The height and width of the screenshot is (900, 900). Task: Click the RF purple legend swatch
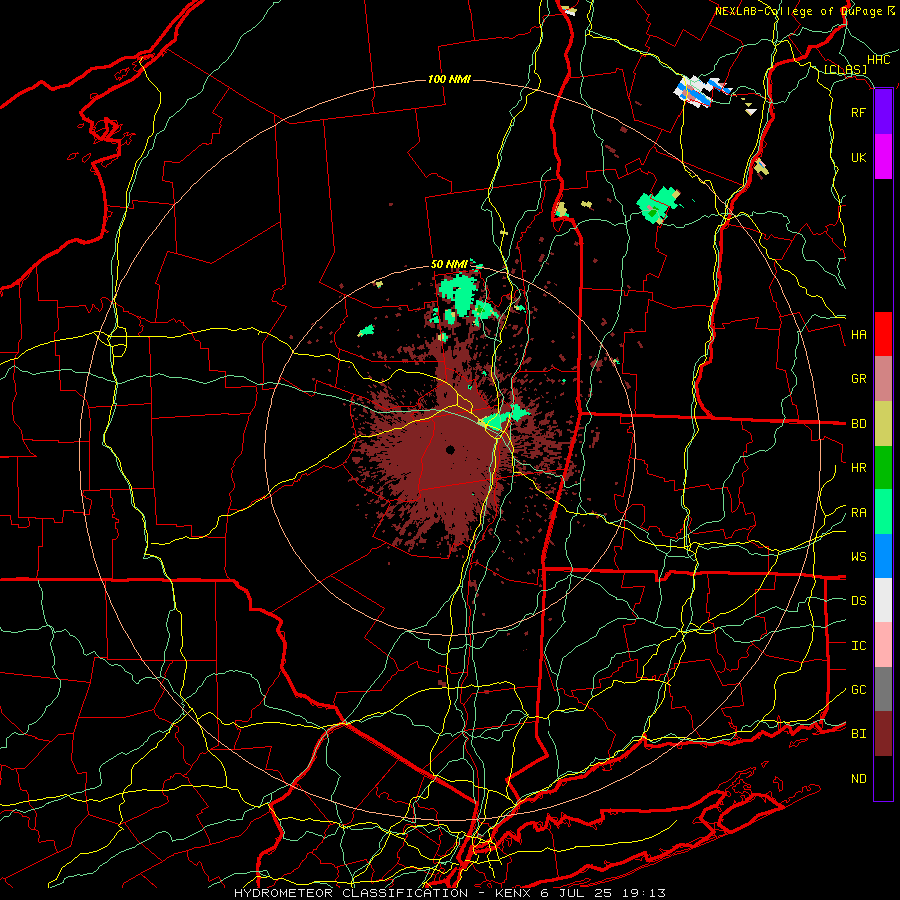click(883, 112)
